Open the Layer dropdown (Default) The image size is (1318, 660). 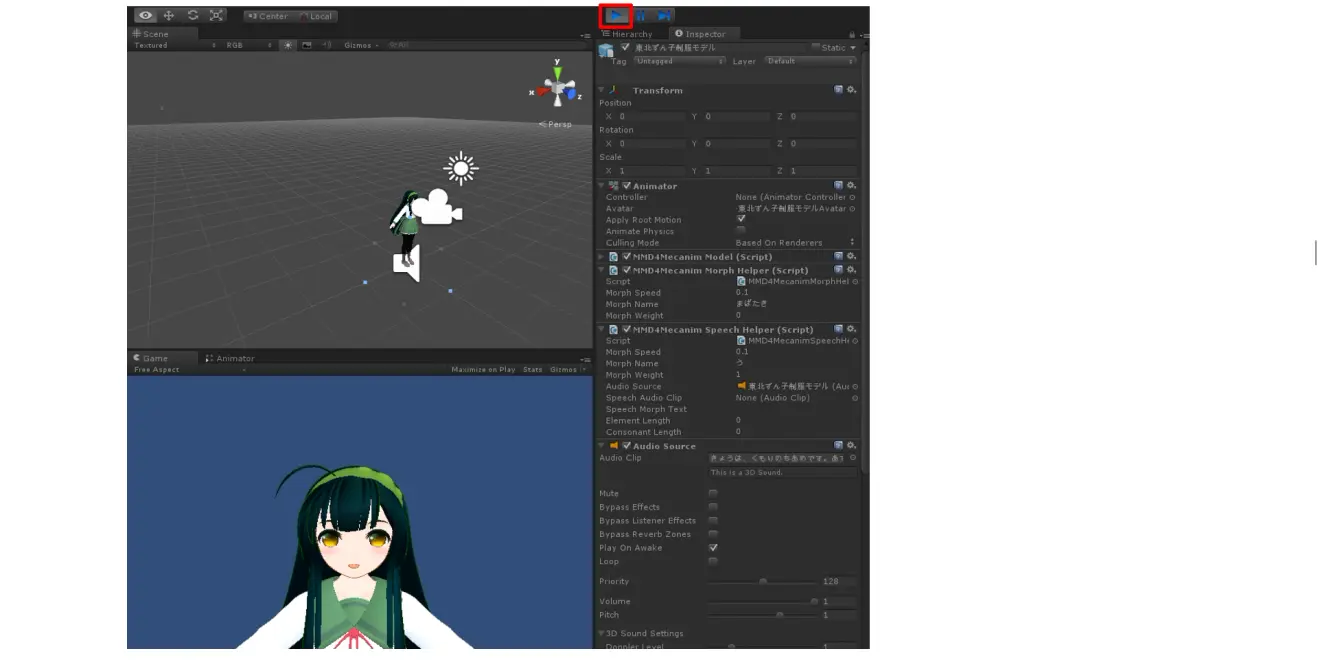[x=810, y=61]
